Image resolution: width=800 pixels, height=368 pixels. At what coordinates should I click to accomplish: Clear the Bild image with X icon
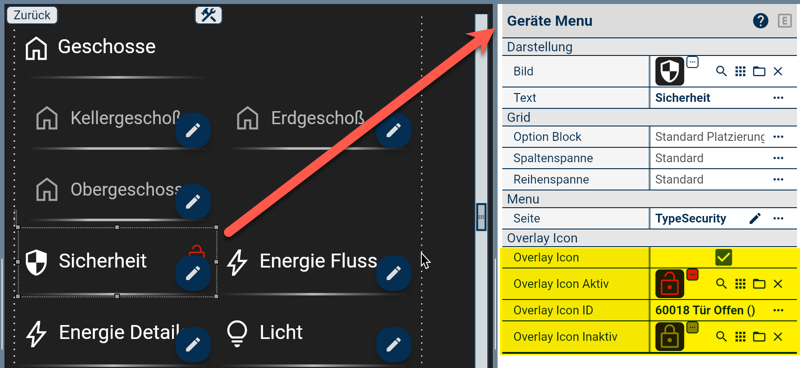tap(778, 71)
